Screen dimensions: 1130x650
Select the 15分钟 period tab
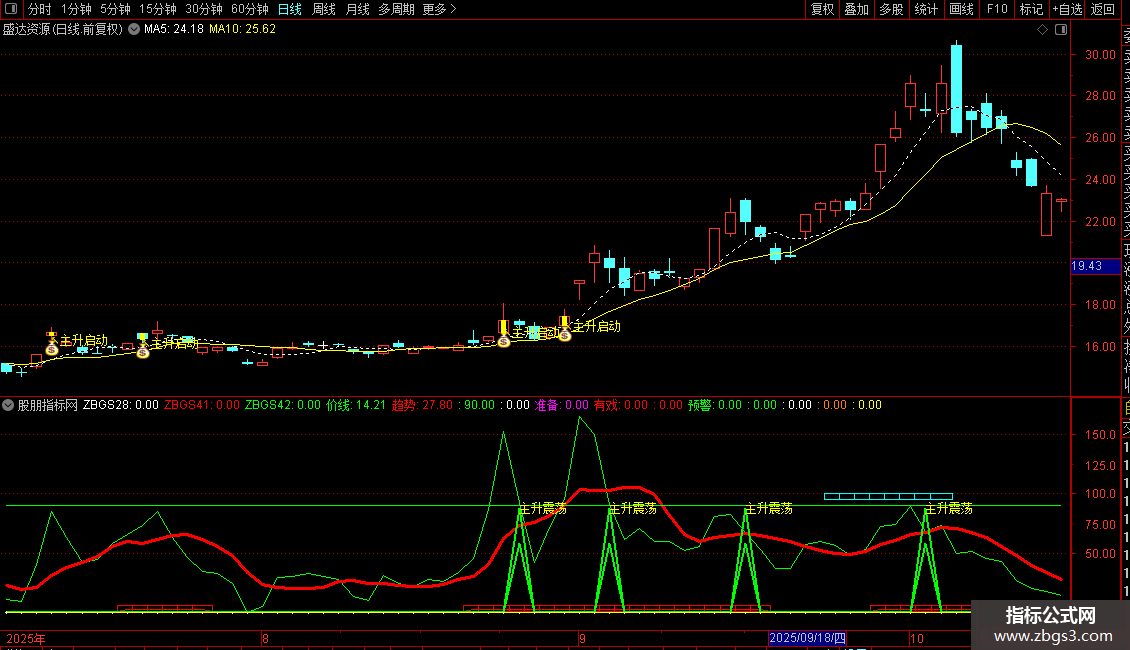point(157,9)
